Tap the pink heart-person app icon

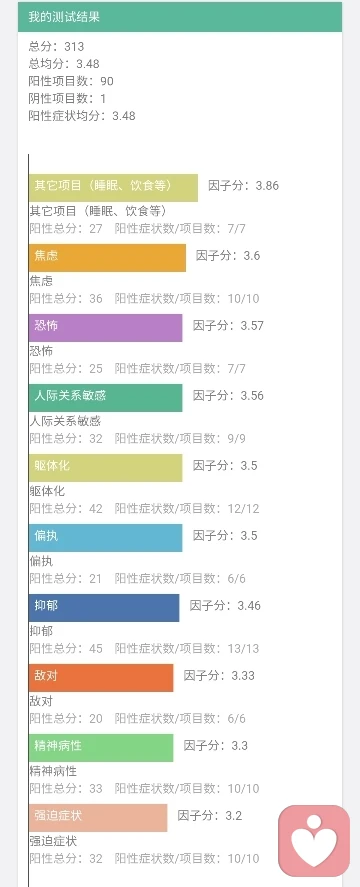pos(314,841)
